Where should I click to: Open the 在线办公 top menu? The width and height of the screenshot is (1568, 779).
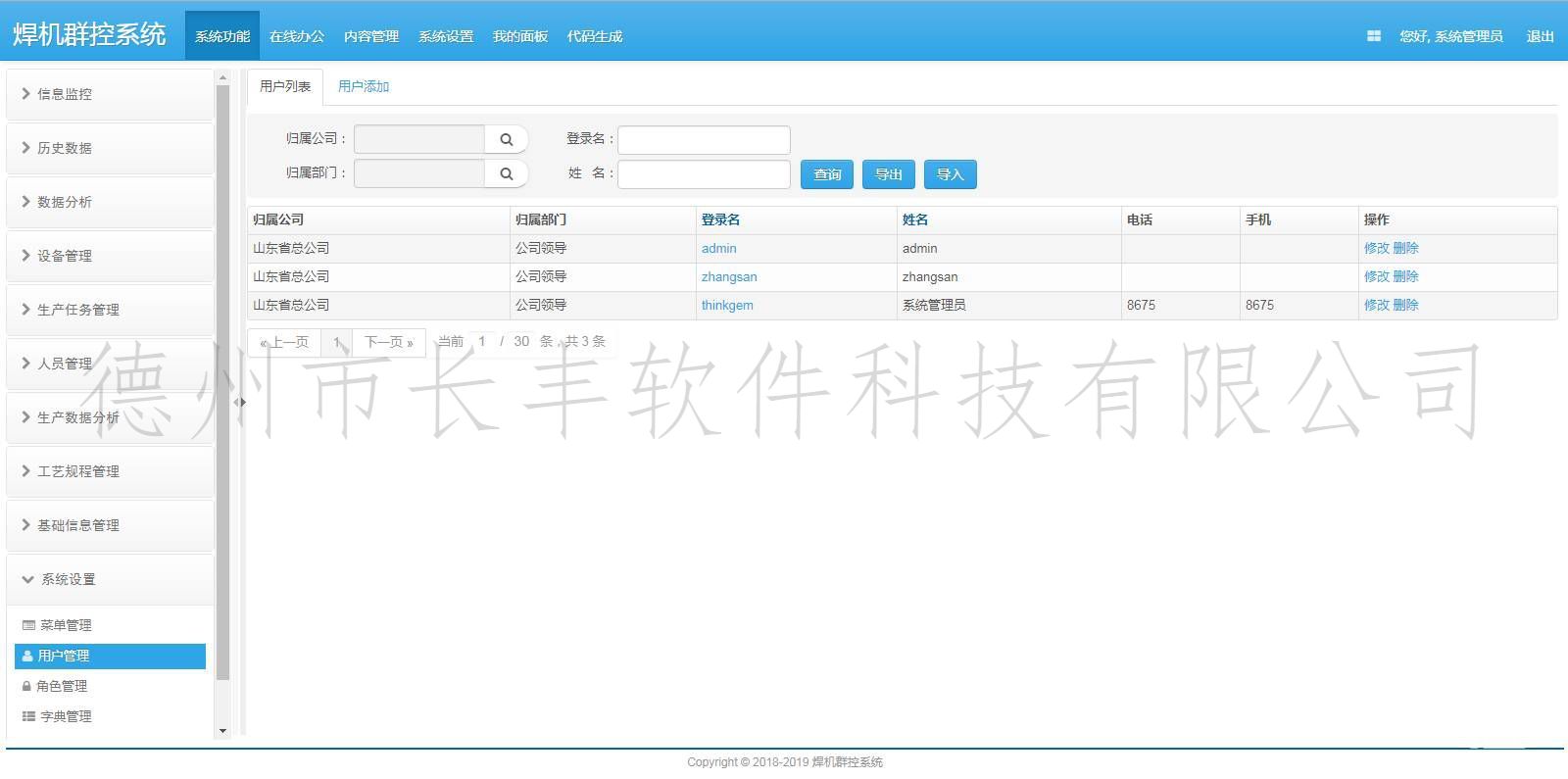point(297,36)
